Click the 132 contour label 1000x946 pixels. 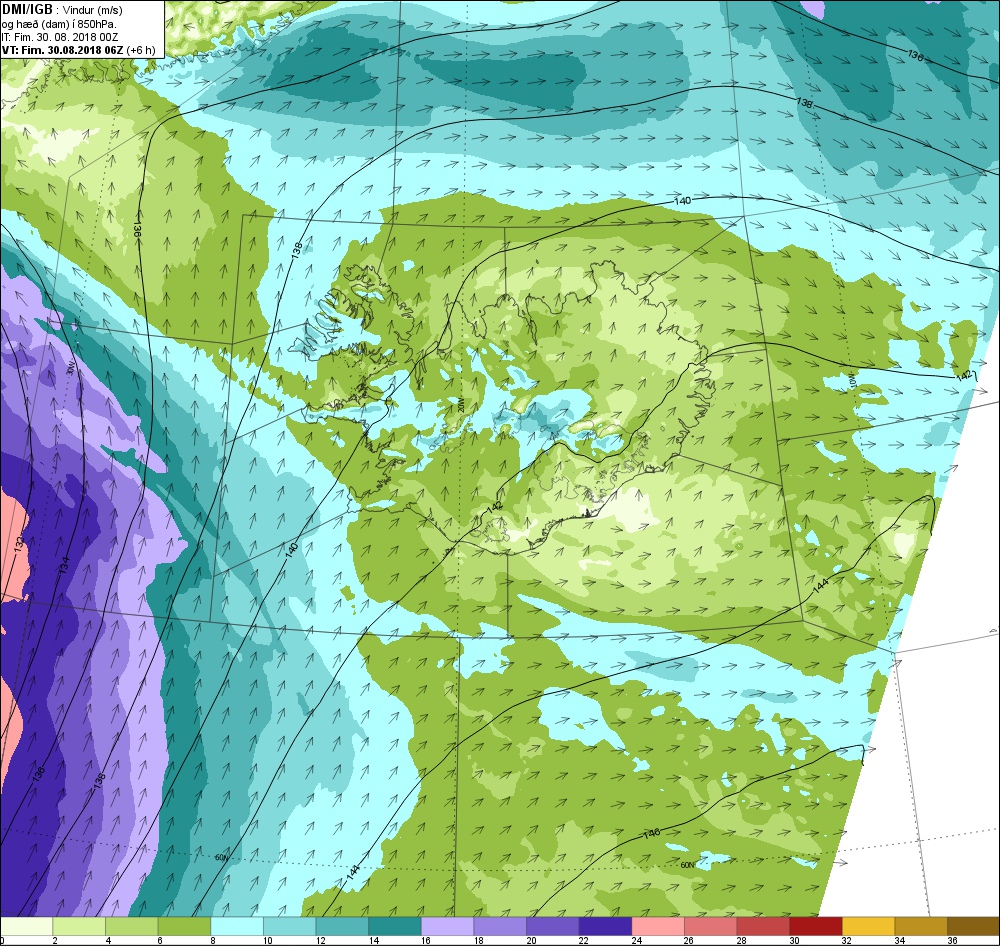point(19,543)
